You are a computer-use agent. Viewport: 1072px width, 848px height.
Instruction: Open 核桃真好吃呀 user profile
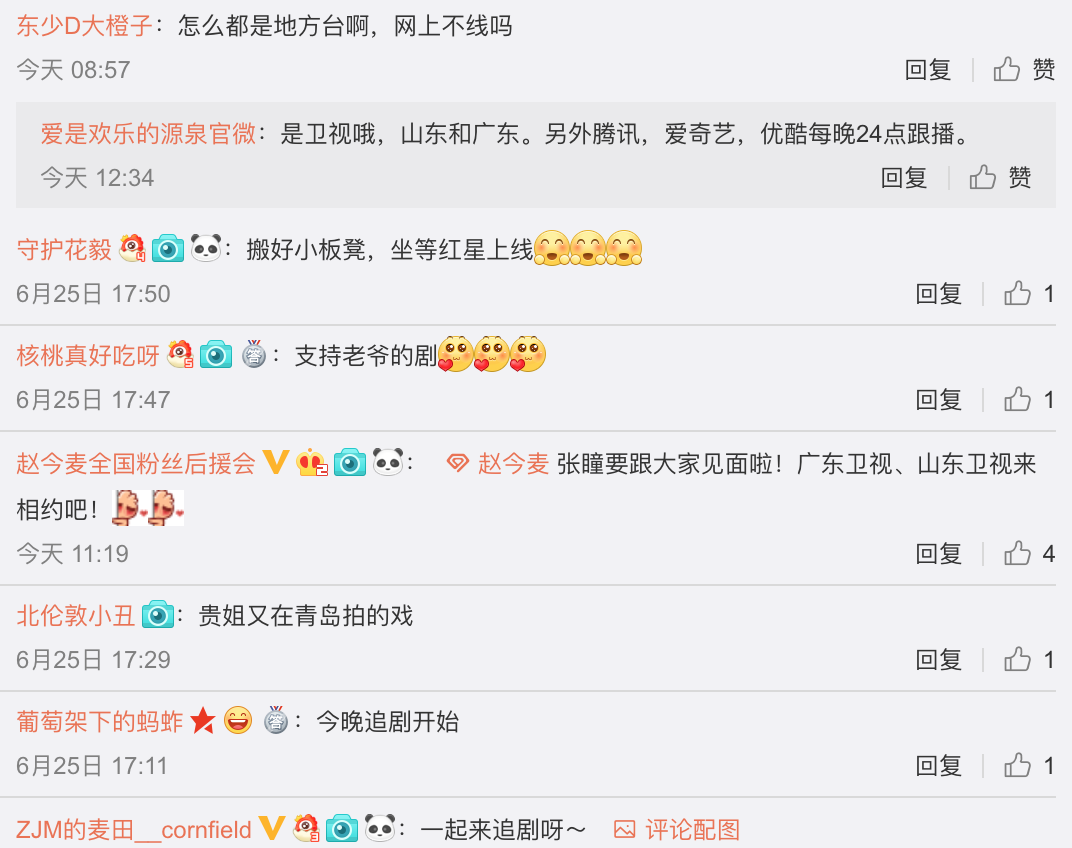pyautogui.click(x=88, y=356)
